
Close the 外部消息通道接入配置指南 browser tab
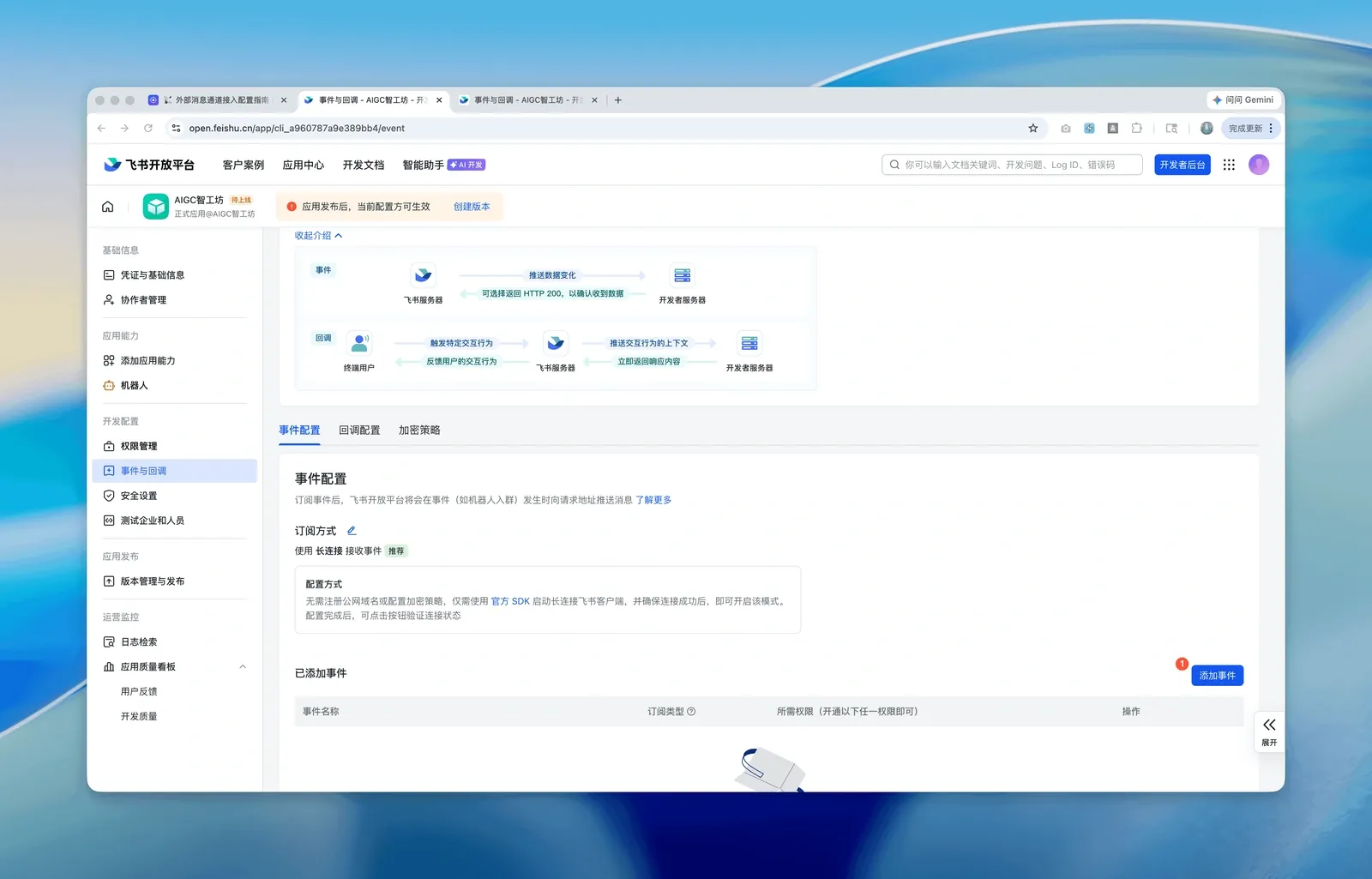(x=284, y=100)
